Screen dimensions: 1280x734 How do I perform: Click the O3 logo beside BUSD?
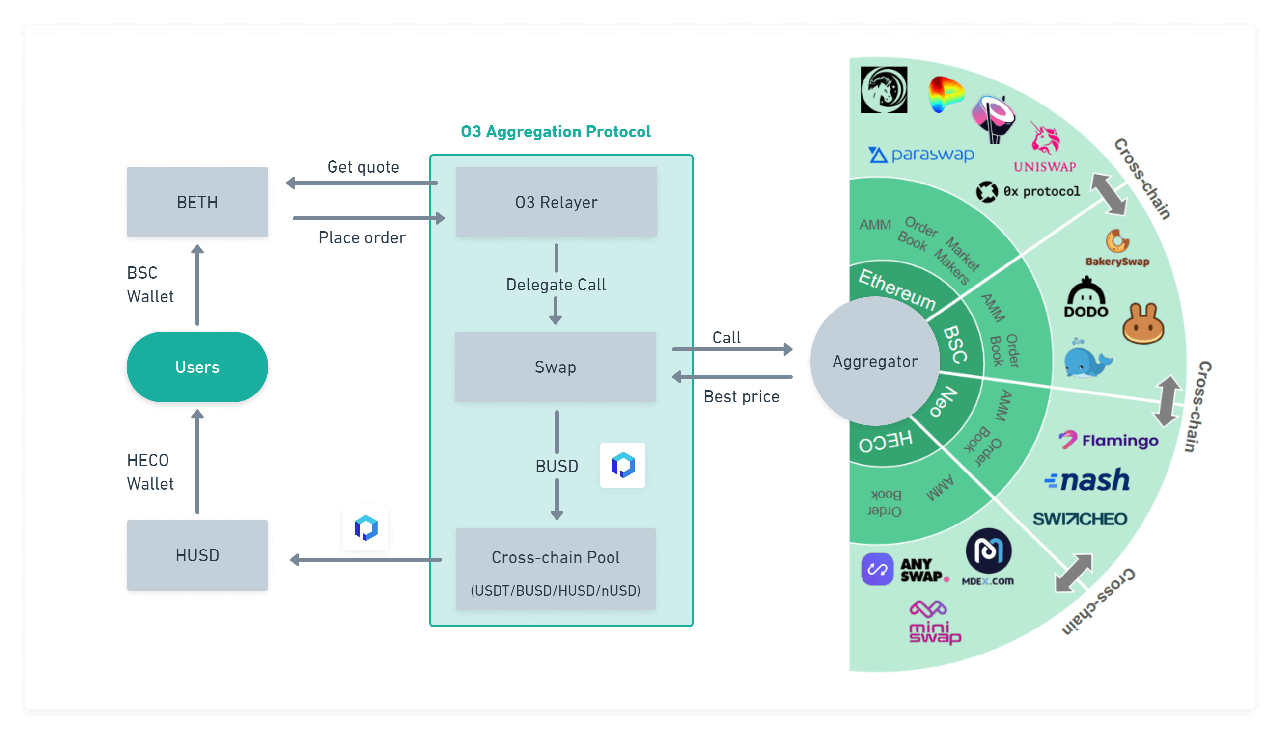tap(622, 466)
